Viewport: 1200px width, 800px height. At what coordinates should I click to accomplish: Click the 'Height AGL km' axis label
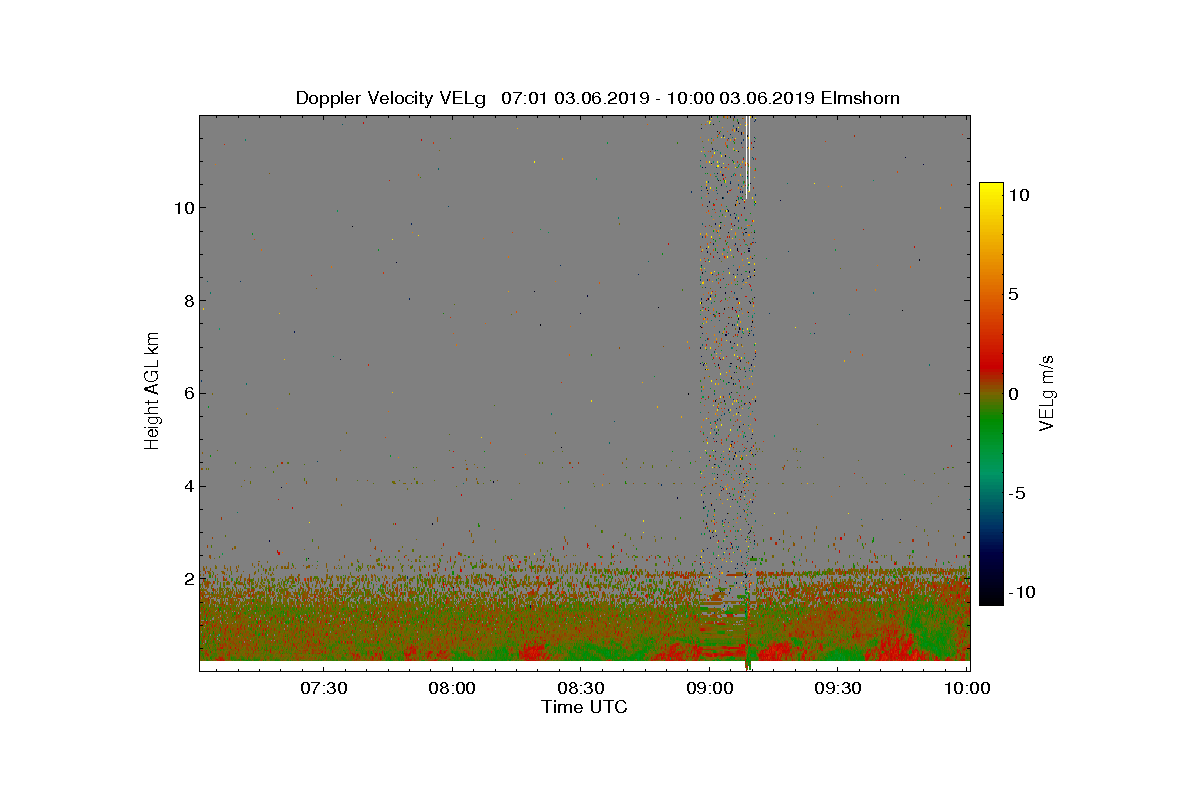[x=152, y=391]
